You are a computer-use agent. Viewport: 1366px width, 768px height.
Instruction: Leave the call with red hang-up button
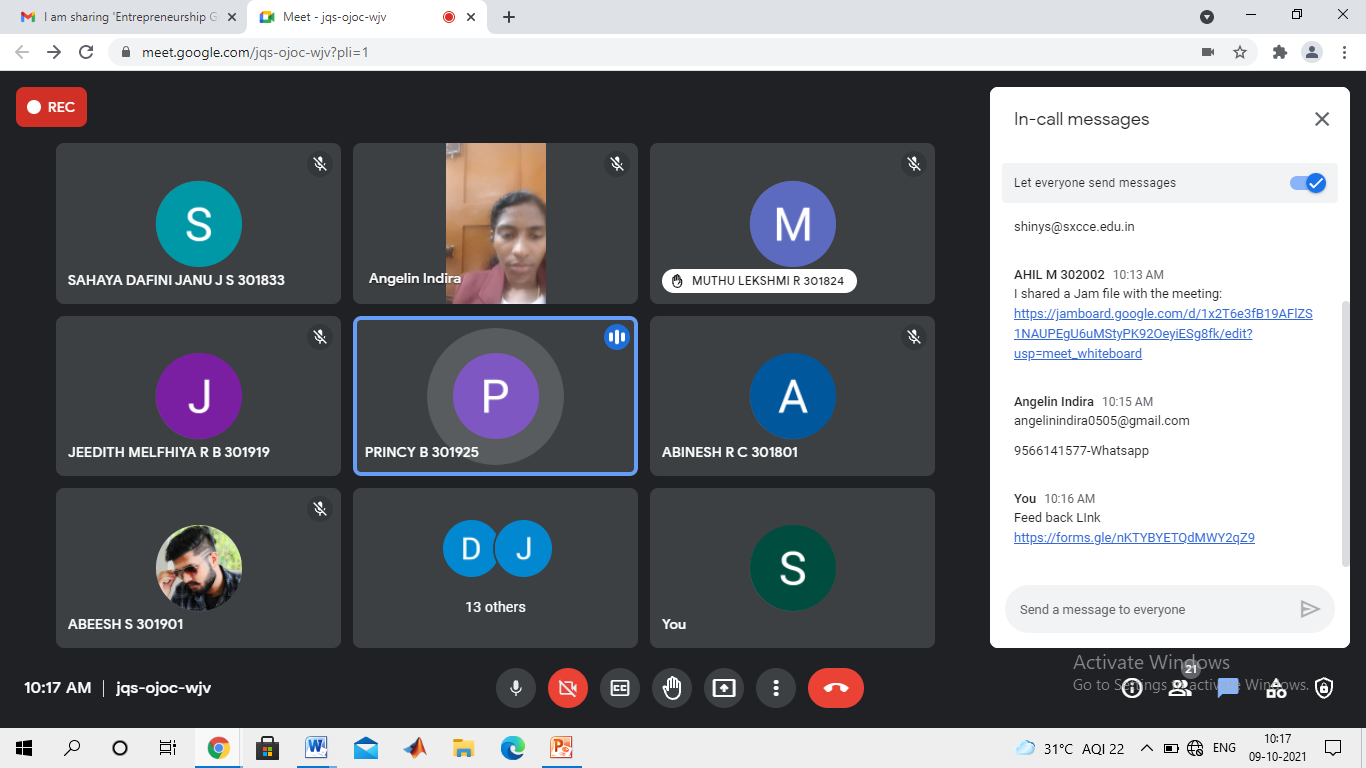pyautogui.click(x=835, y=688)
